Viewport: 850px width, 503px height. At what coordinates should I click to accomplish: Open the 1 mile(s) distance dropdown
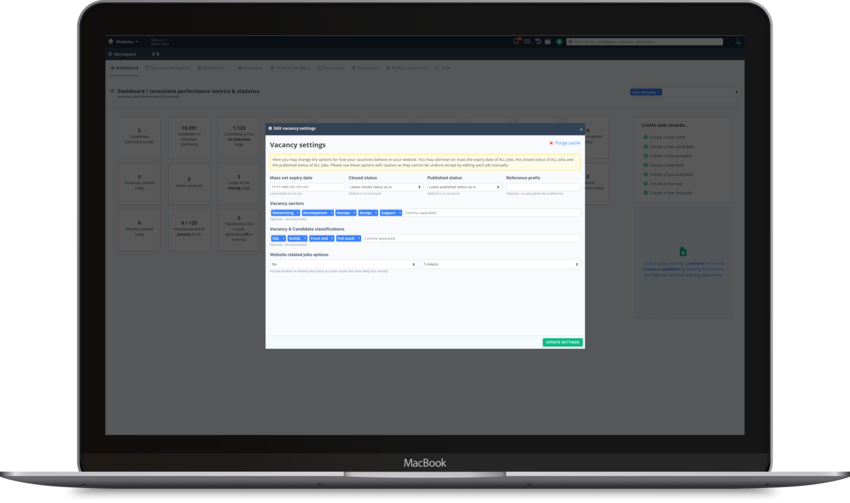point(501,265)
